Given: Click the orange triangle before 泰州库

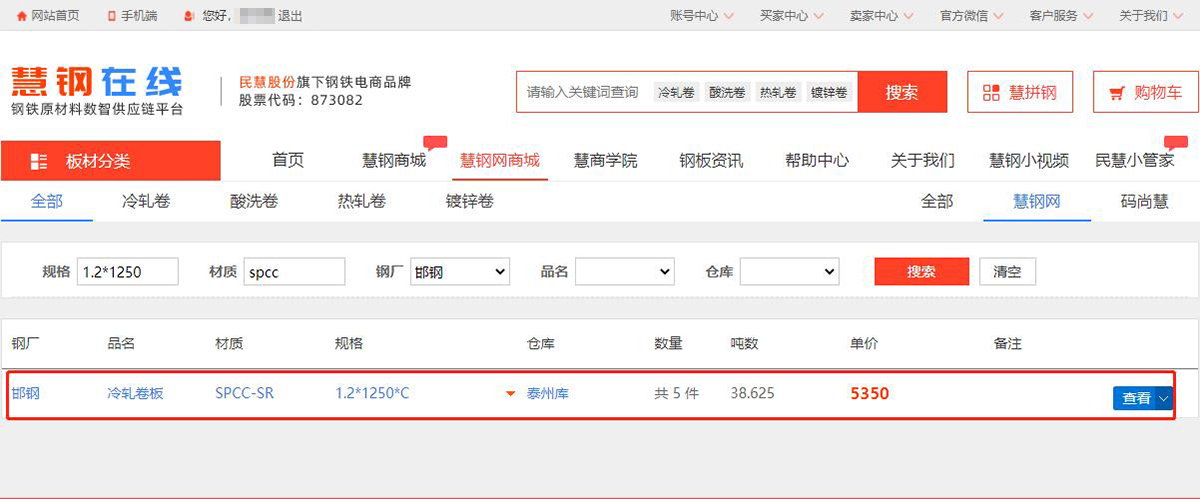Looking at the screenshot, I should (x=513, y=394).
